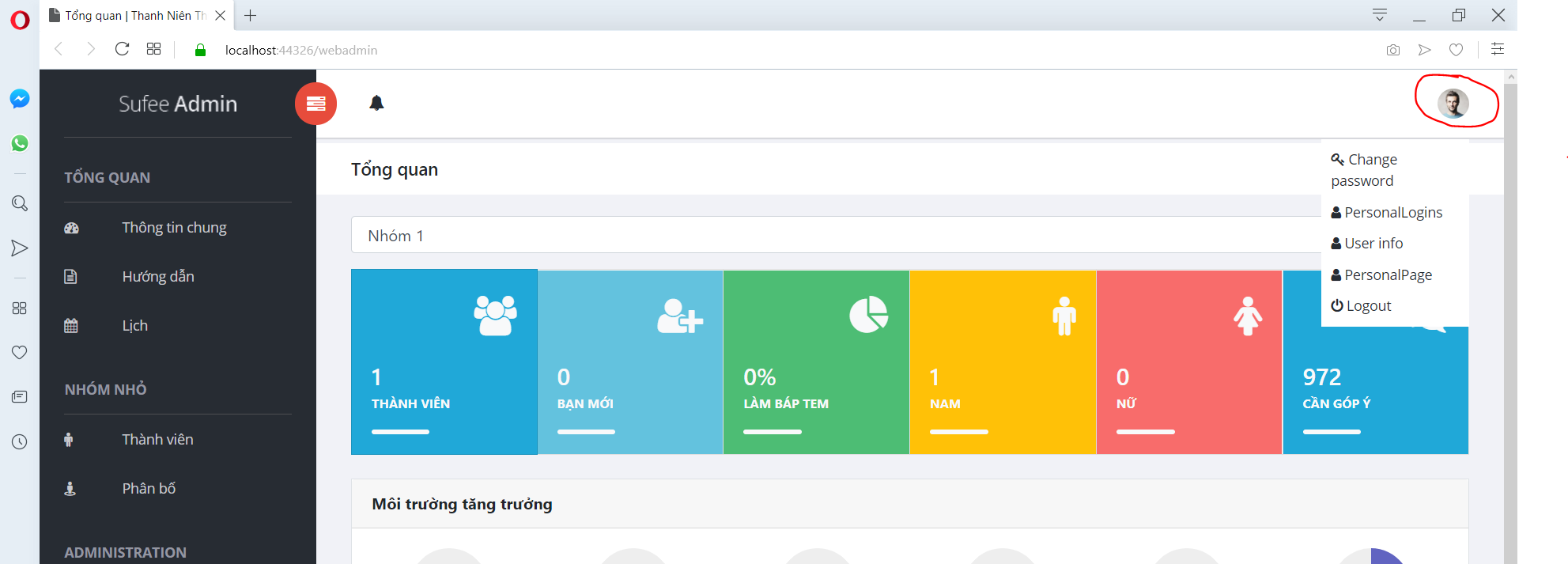Click the Sufee Admin logo

click(178, 104)
